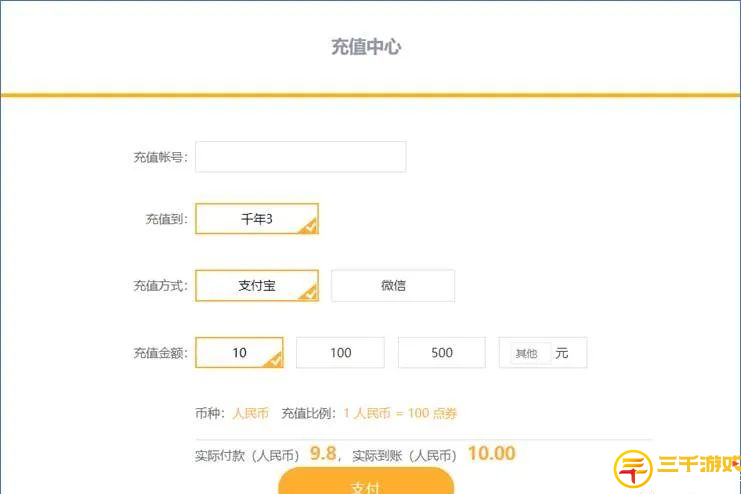747x494 pixels.
Task: Click the 元 unit label beside custom amount
Action: point(562,353)
